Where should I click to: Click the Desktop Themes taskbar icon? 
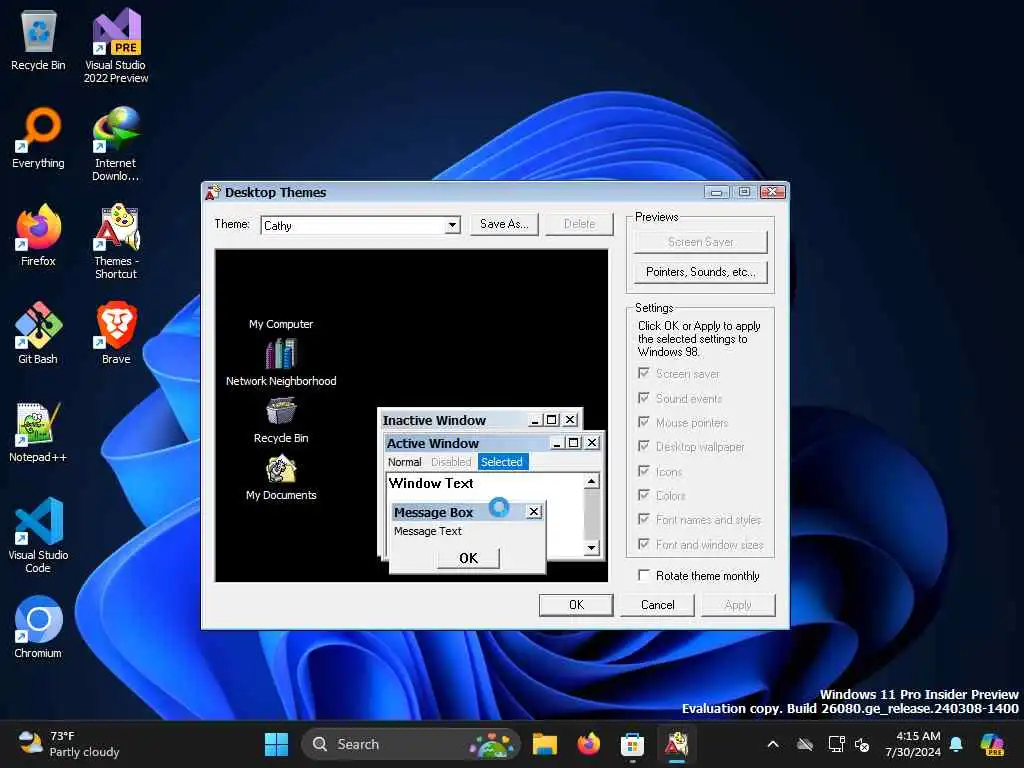click(677, 744)
